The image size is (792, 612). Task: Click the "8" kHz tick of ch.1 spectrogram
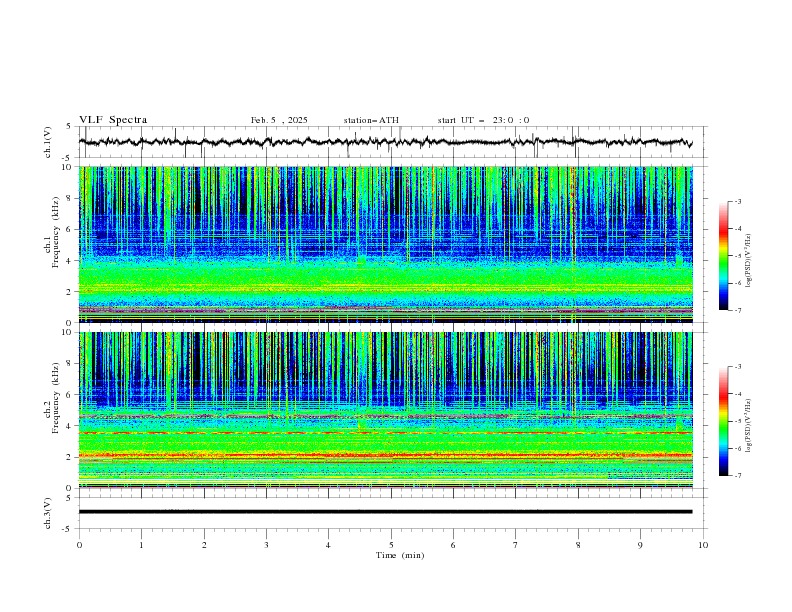click(x=70, y=198)
